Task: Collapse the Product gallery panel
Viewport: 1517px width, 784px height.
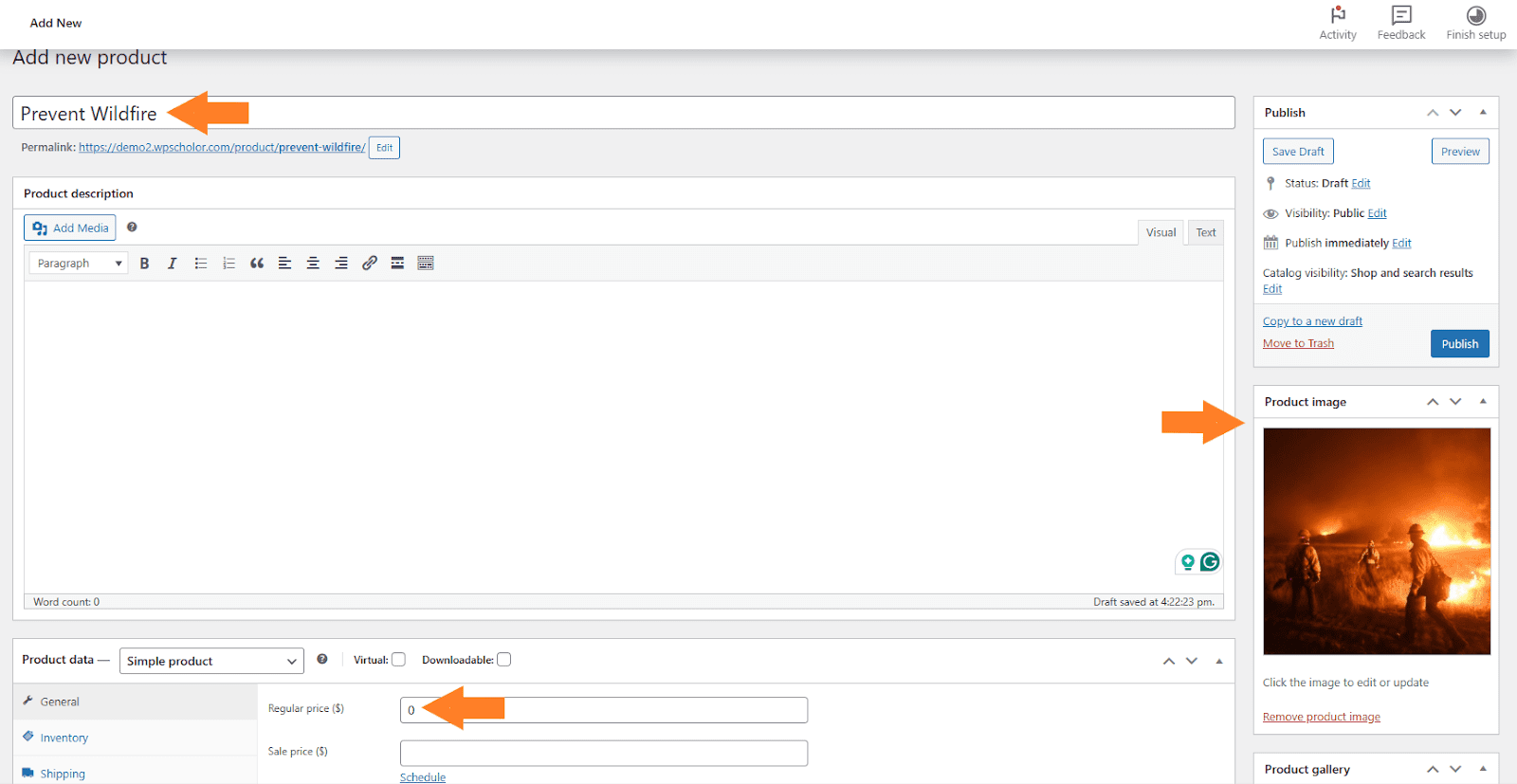Action: tap(1483, 768)
